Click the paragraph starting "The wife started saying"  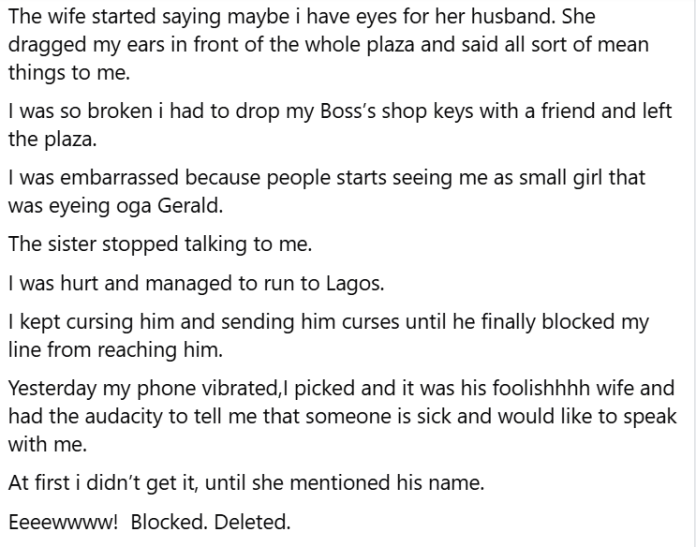(x=328, y=44)
